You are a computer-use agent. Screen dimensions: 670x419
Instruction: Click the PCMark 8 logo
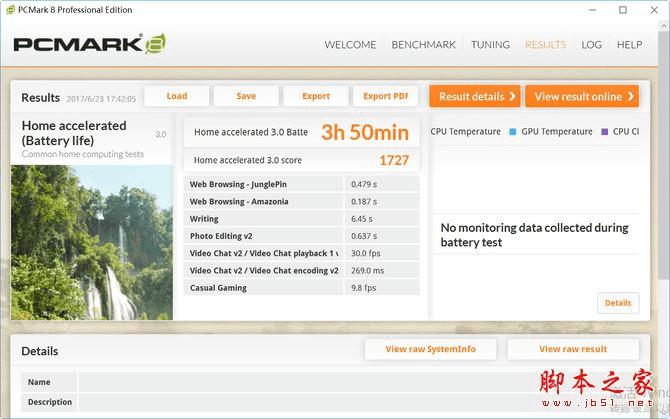click(x=90, y=44)
